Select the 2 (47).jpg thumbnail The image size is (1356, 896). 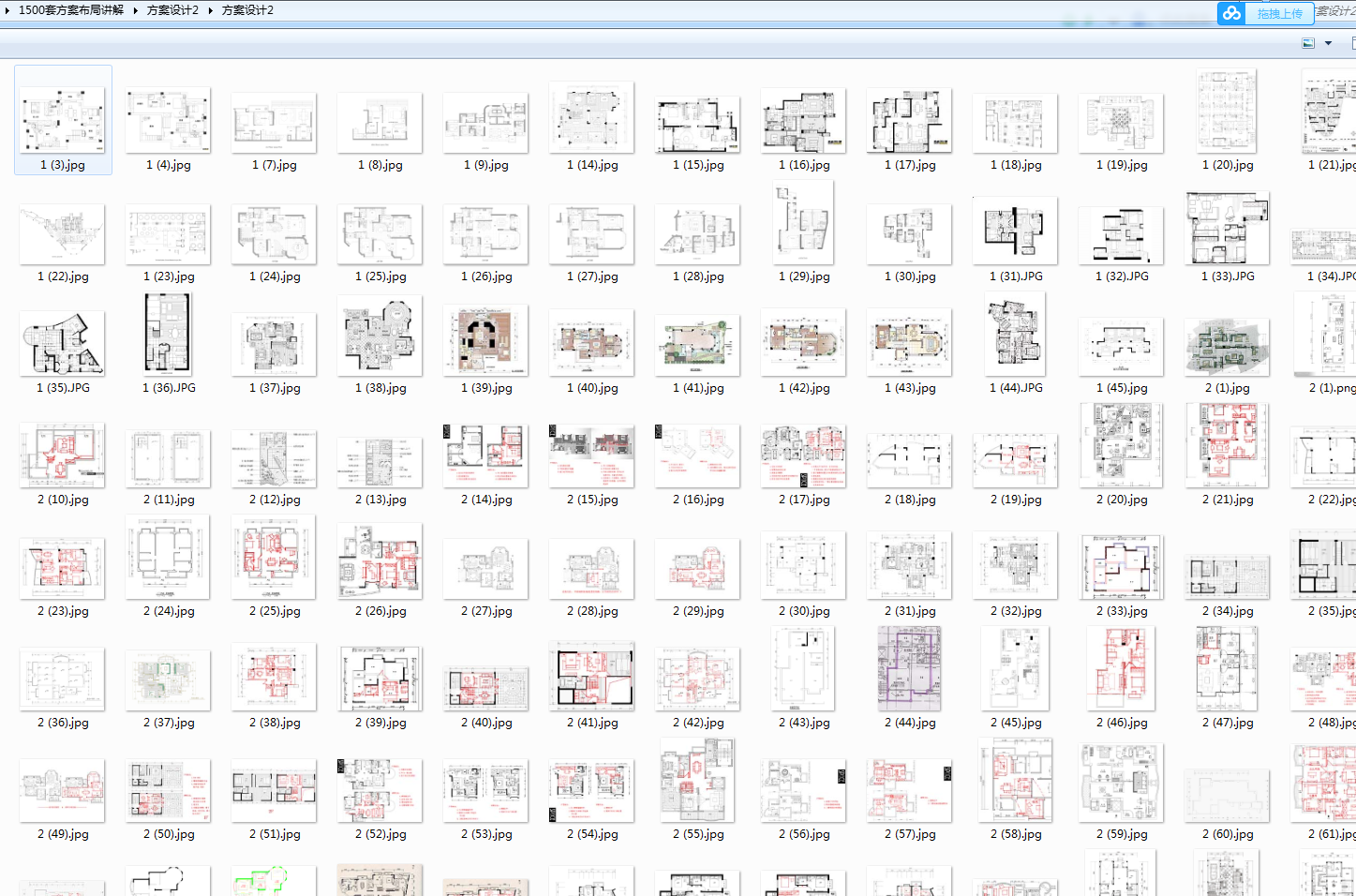coord(1228,668)
